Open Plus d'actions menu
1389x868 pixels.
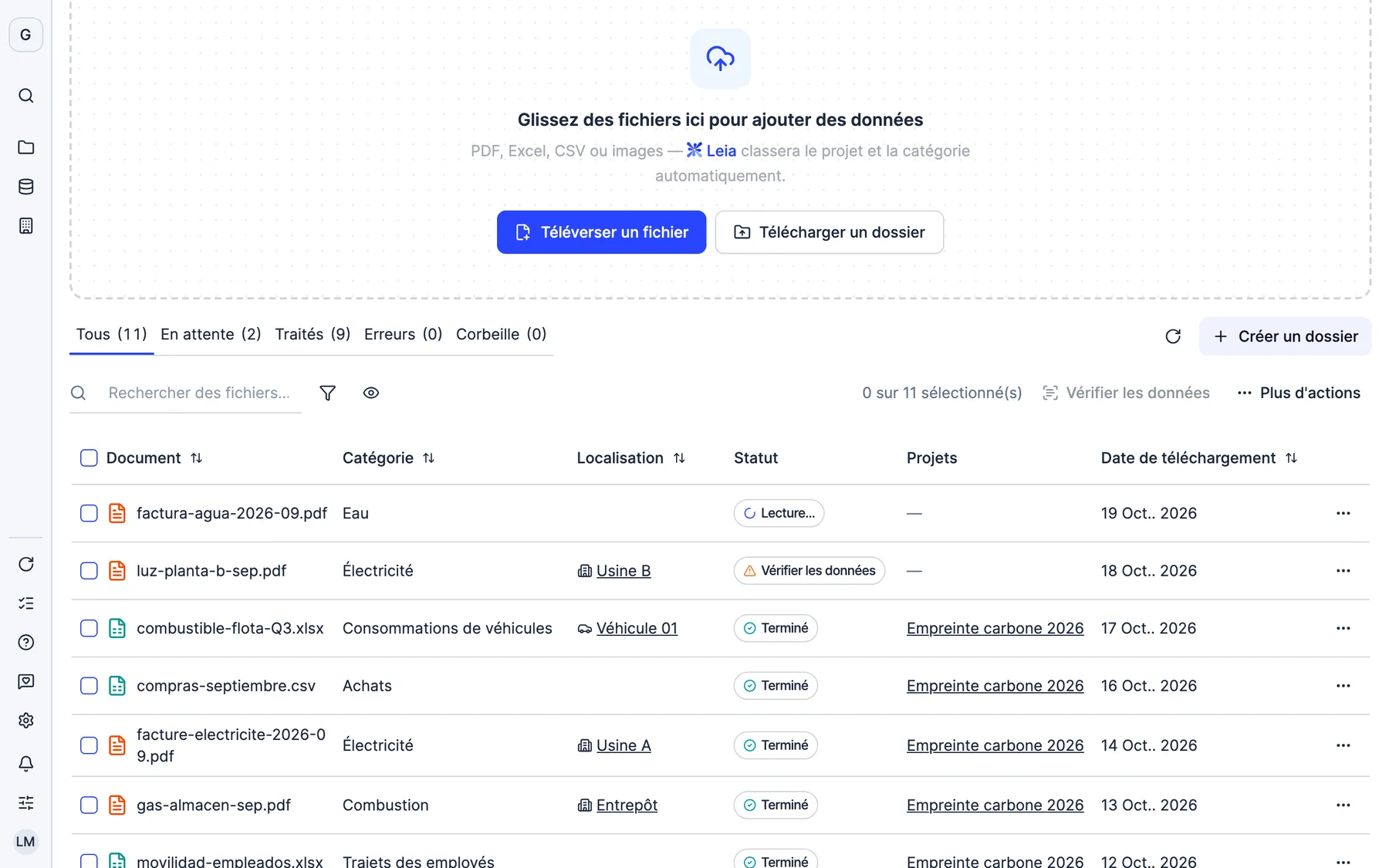click(x=1299, y=393)
